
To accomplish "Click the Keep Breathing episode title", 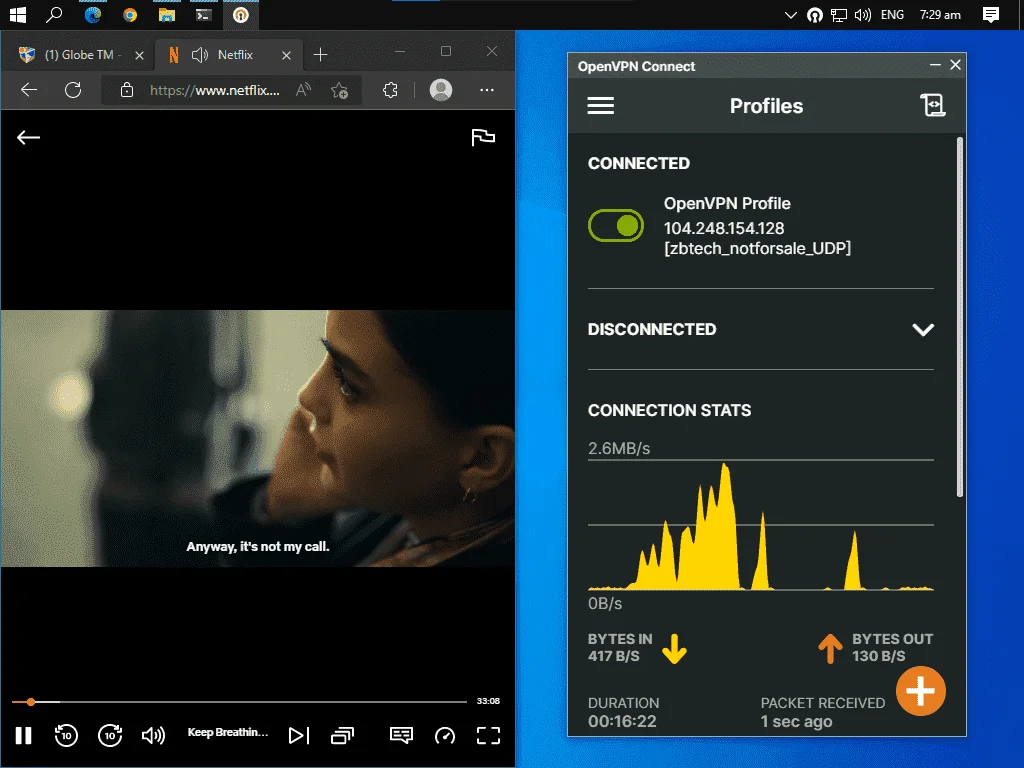I will point(228,732).
